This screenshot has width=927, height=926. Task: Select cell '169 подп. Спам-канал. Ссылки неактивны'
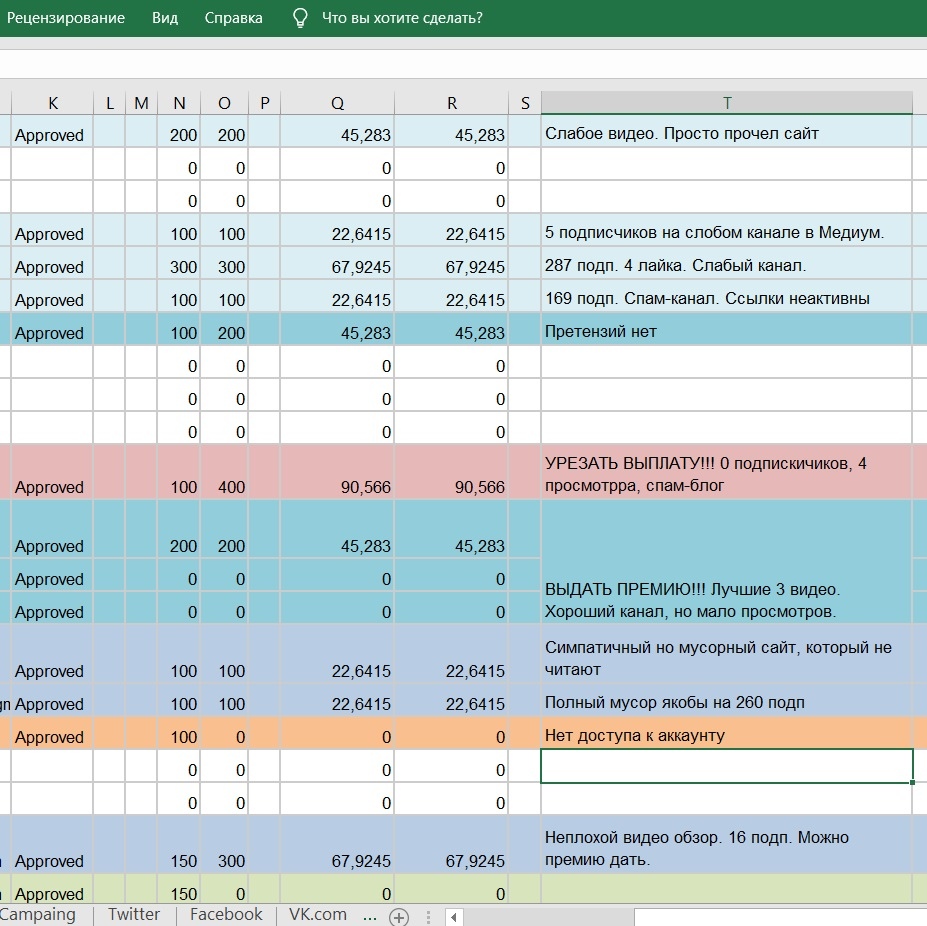[x=727, y=297]
